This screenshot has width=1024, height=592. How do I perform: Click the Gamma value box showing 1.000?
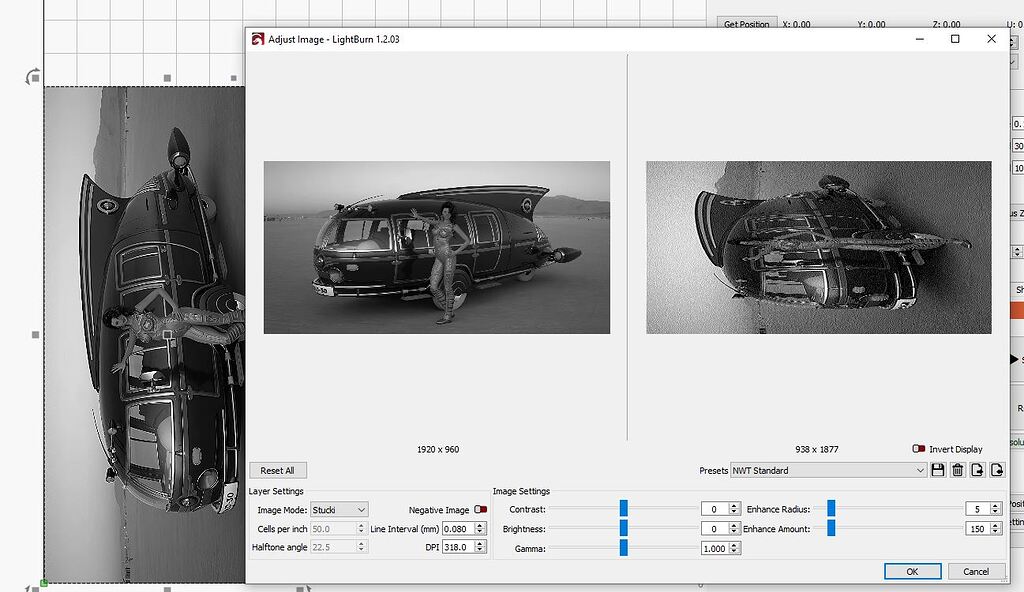click(x=714, y=548)
